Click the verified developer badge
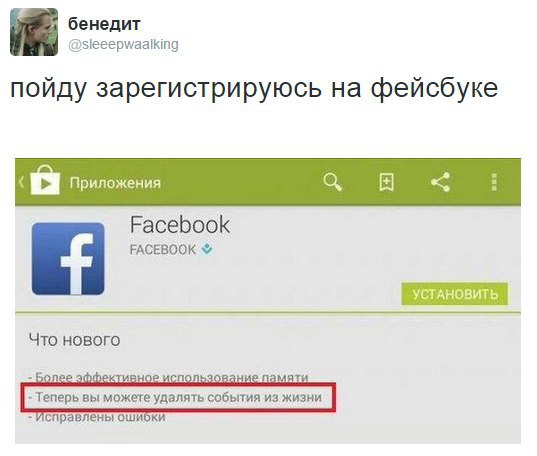Viewport: 537px width, 456px height. point(207,249)
